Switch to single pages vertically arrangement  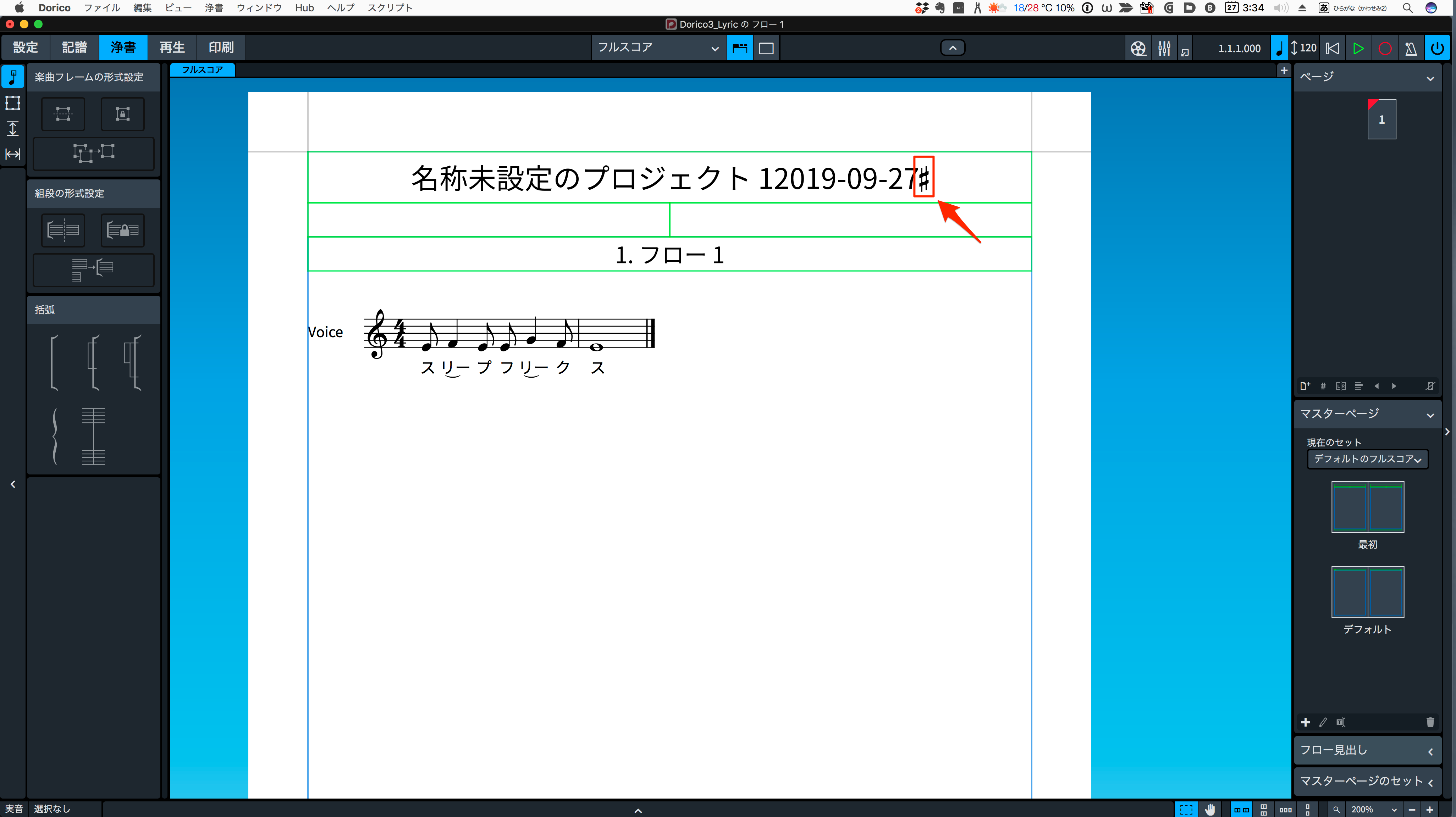coord(1308,809)
